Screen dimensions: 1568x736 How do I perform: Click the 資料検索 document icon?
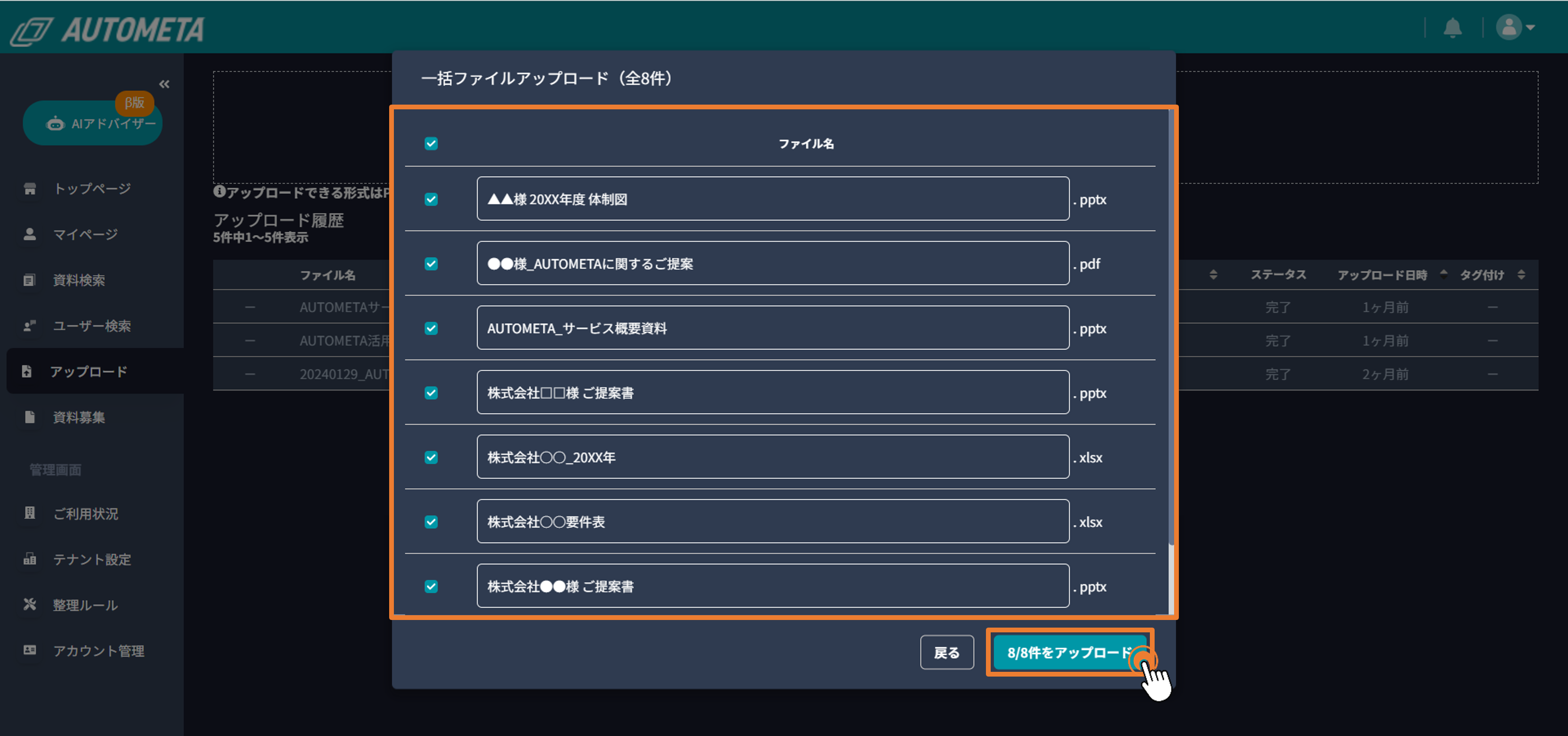[x=30, y=280]
